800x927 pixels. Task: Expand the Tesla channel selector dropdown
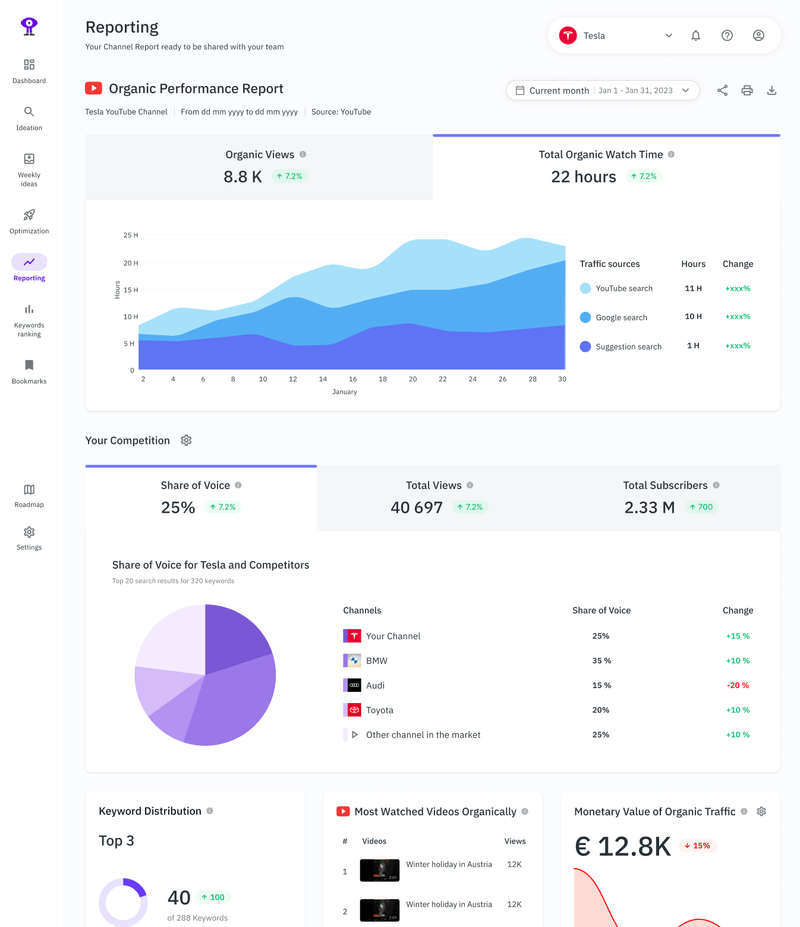[x=669, y=35]
